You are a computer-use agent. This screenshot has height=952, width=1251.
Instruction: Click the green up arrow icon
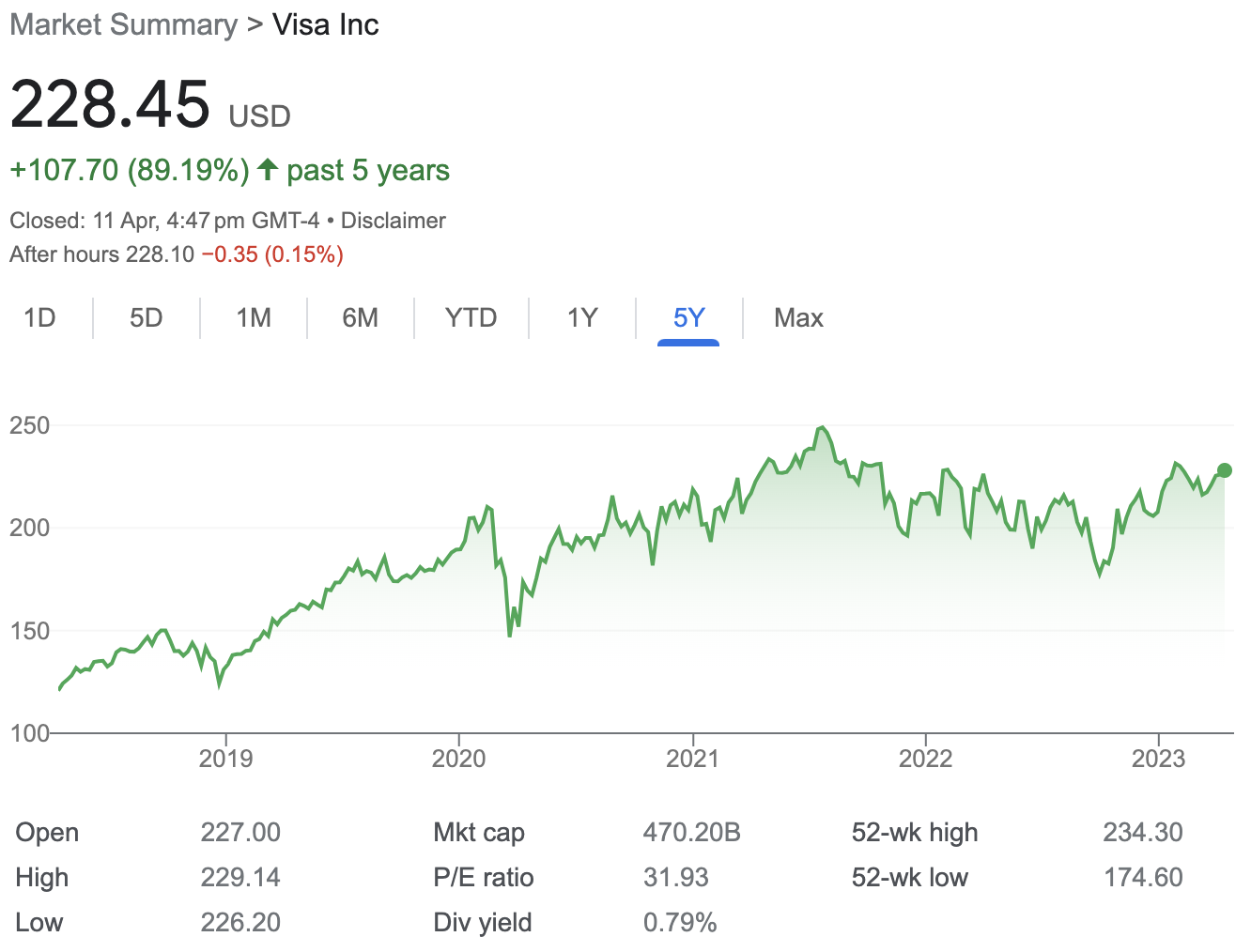268,169
